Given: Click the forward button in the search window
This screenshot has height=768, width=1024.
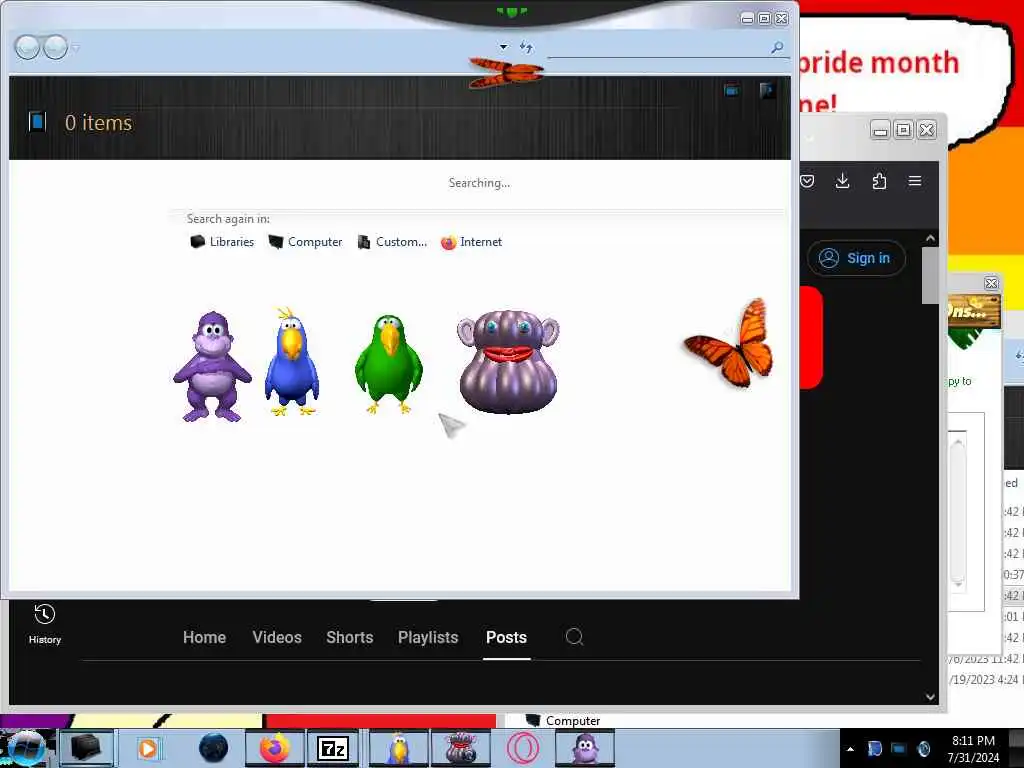Looking at the screenshot, I should pos(56,47).
